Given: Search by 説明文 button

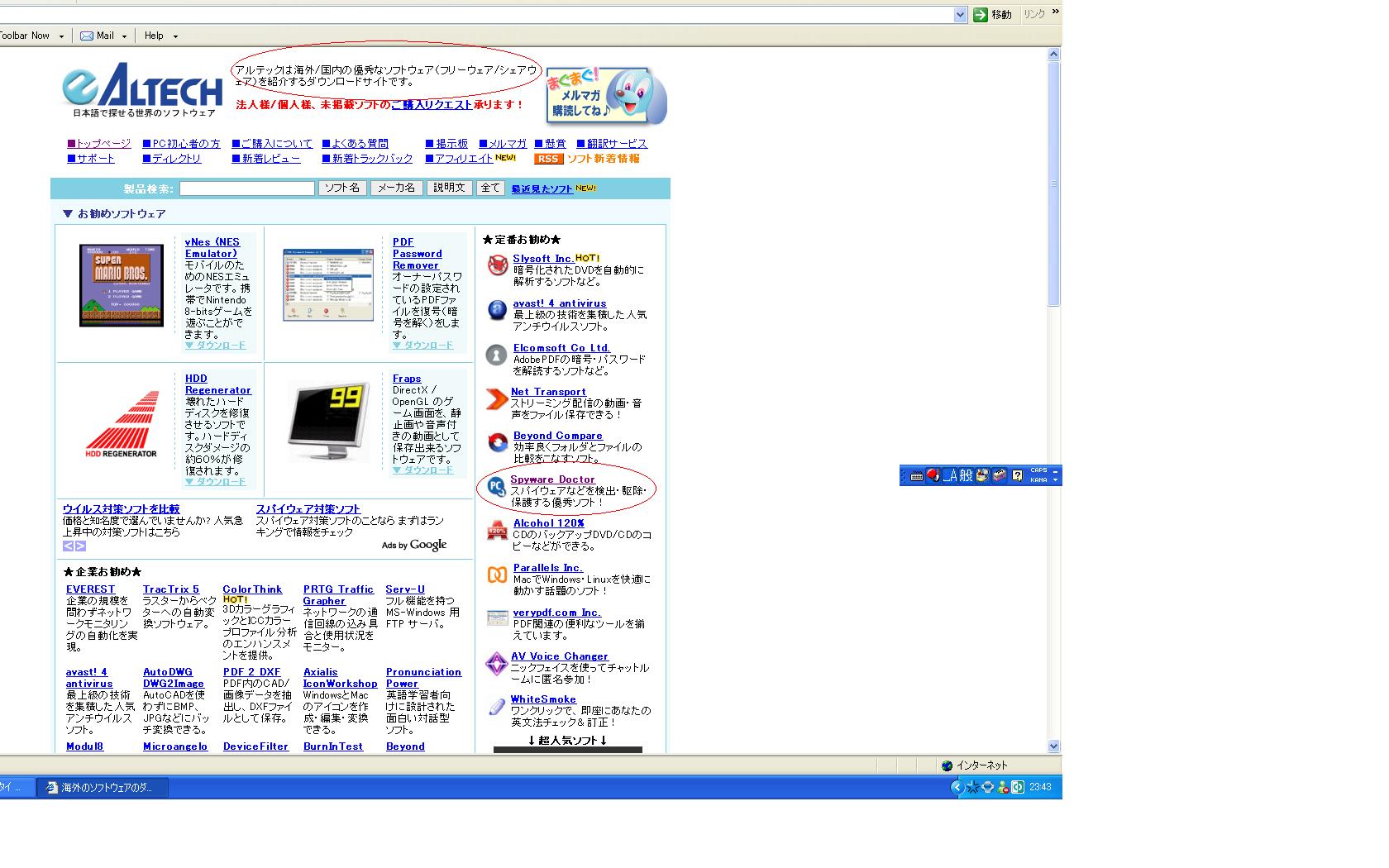Looking at the screenshot, I should [449, 188].
